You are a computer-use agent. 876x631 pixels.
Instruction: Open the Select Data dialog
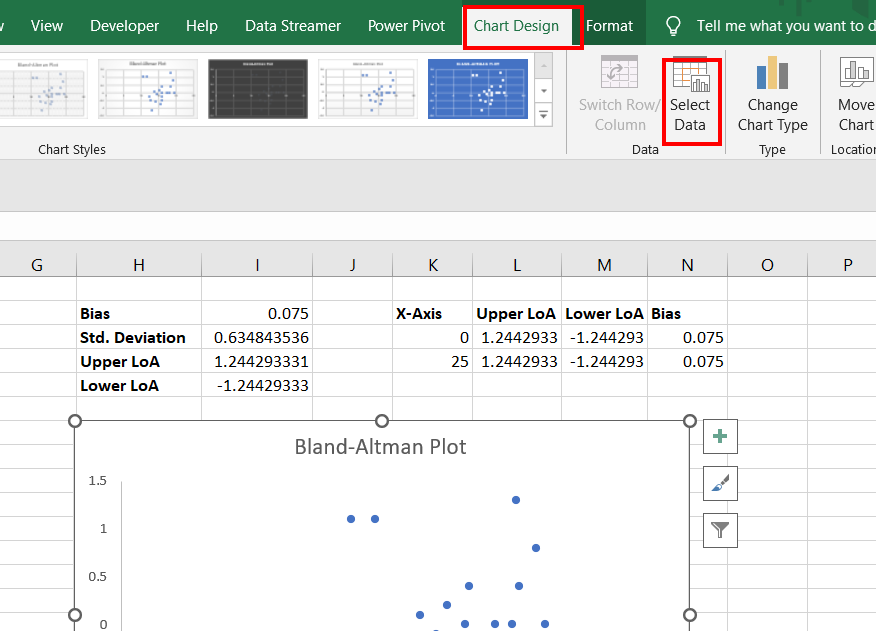point(691,102)
